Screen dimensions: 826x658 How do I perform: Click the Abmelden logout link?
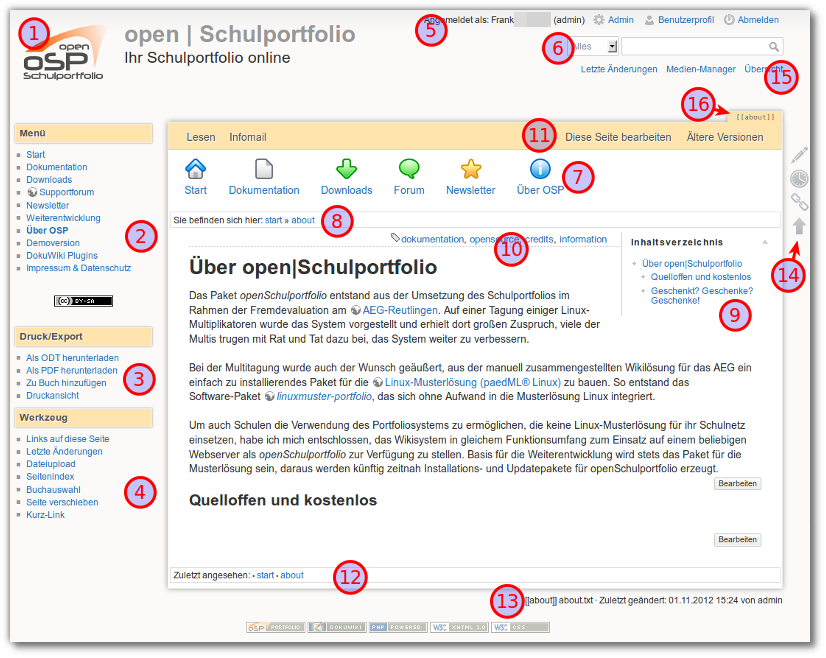(x=750, y=19)
